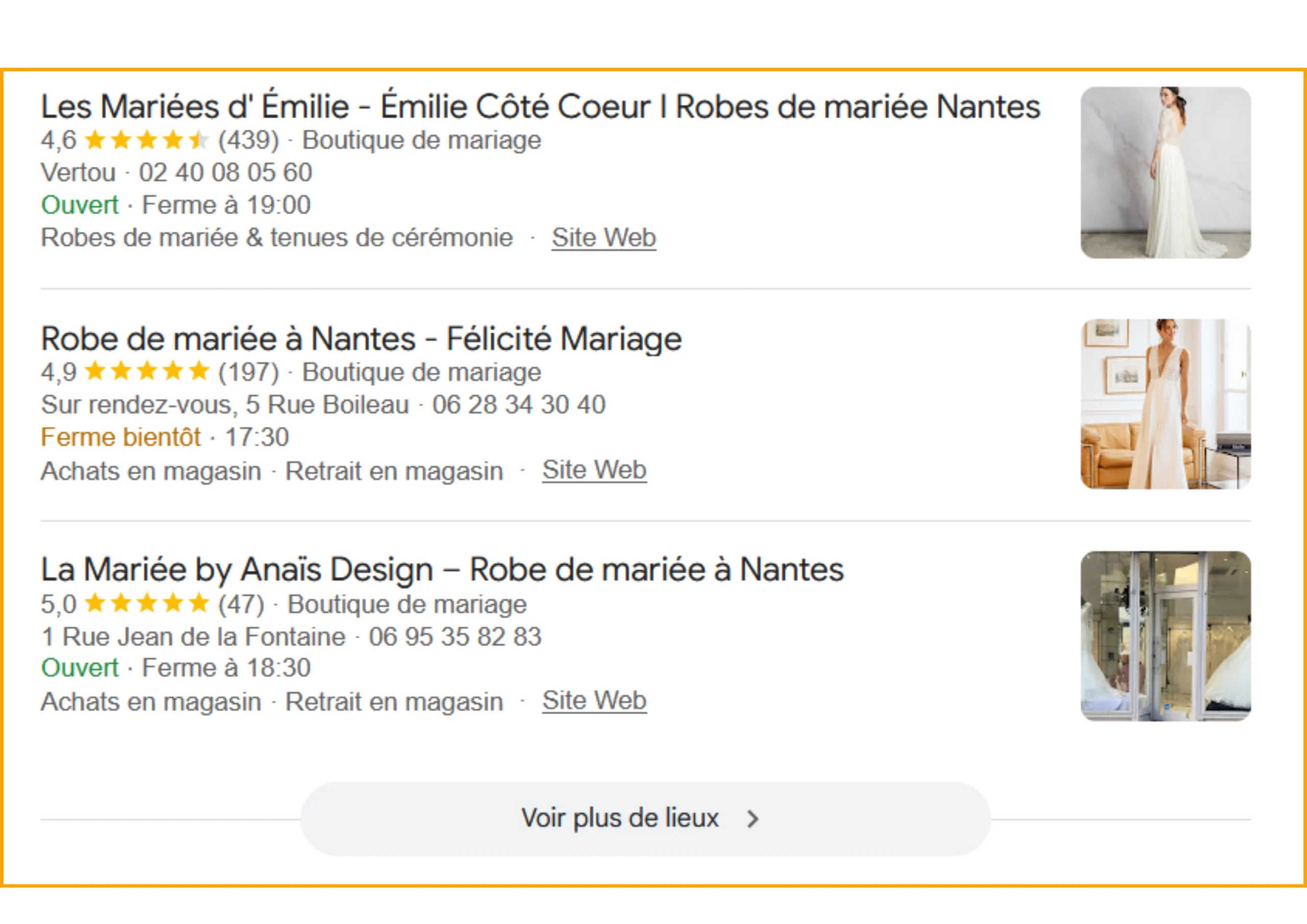Click the (47) review count
1307x924 pixels.
pos(241,604)
